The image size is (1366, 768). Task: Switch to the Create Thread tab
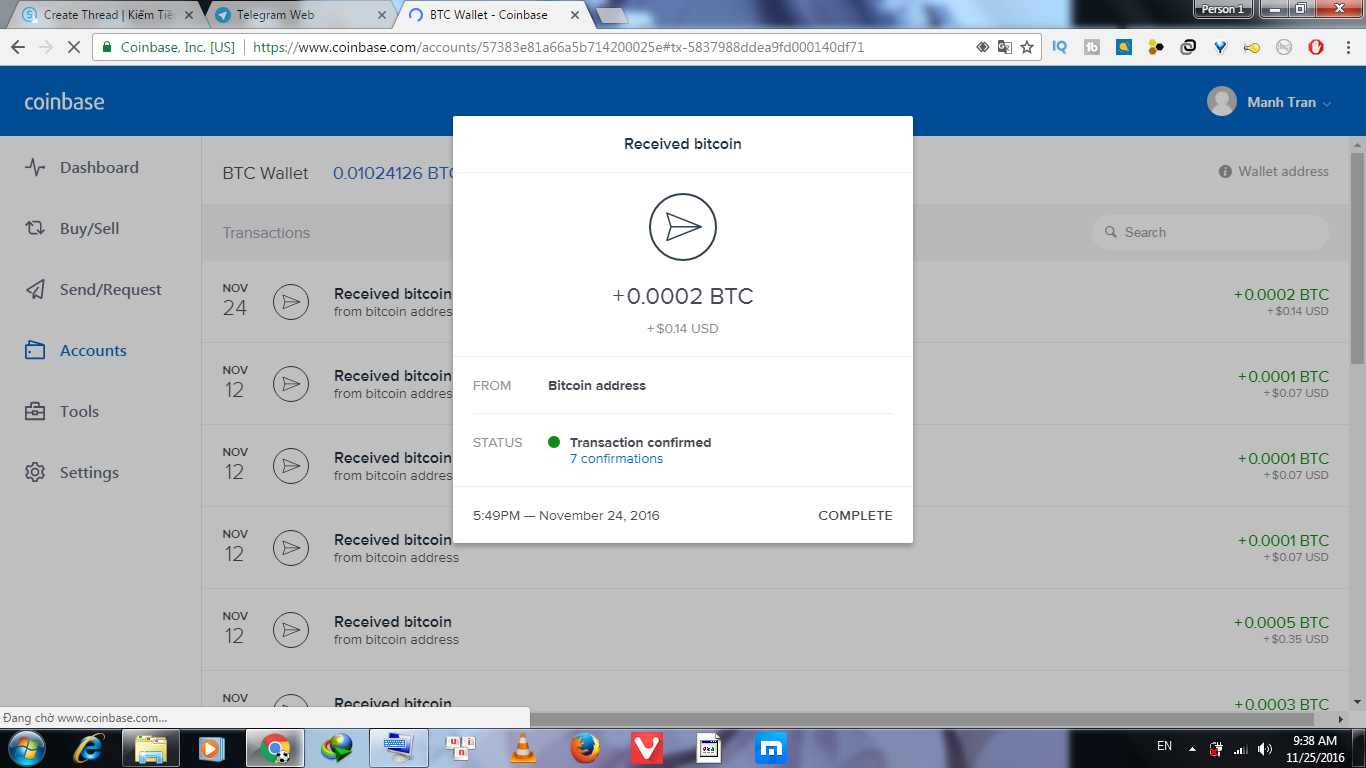(105, 15)
